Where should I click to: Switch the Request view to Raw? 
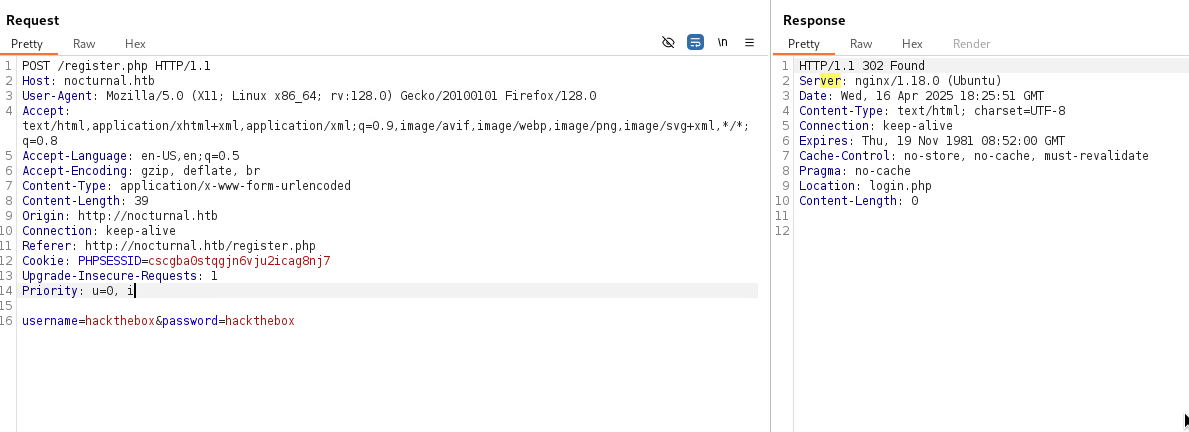click(84, 44)
